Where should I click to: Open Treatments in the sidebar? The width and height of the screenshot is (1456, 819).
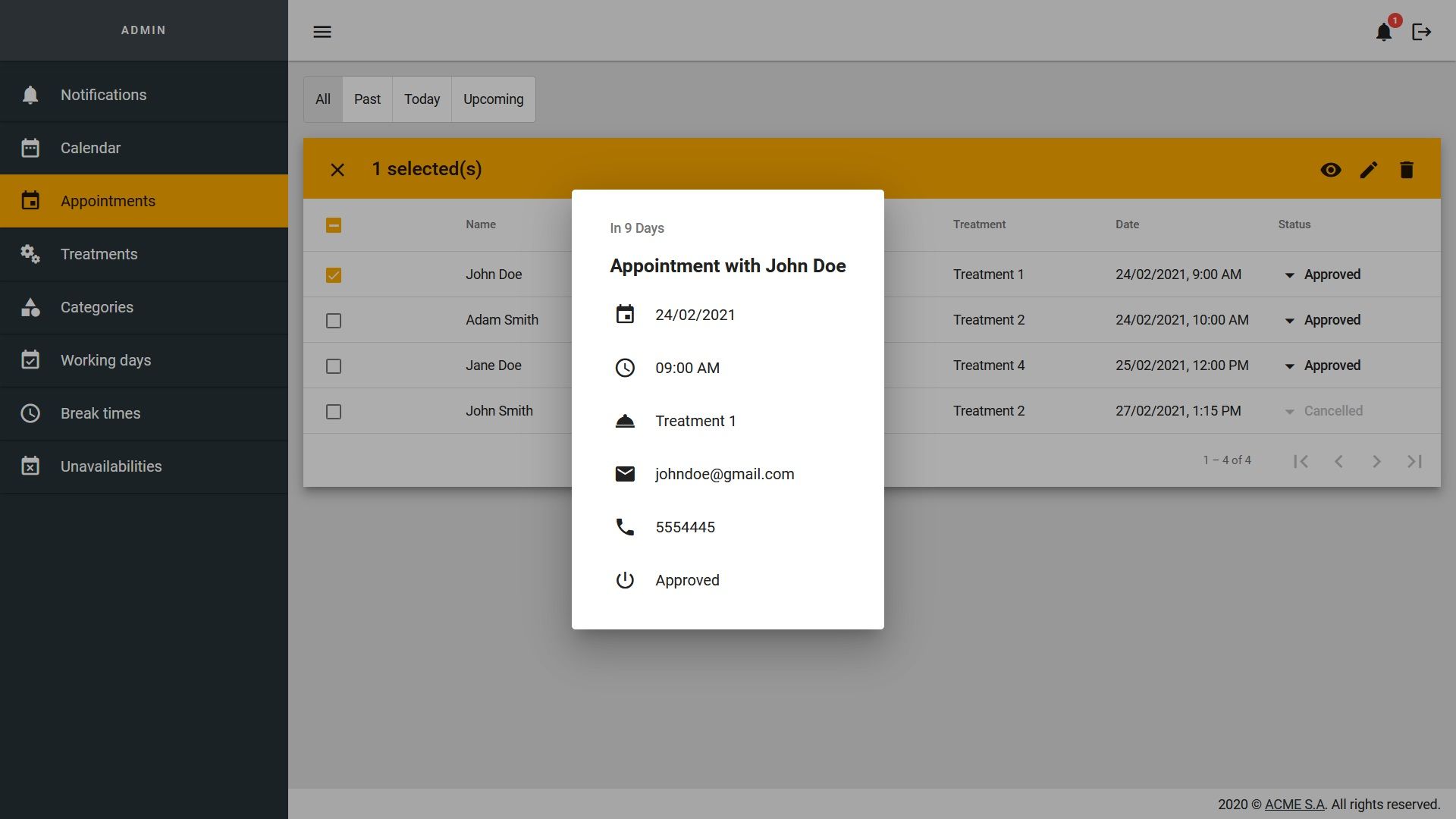click(144, 254)
